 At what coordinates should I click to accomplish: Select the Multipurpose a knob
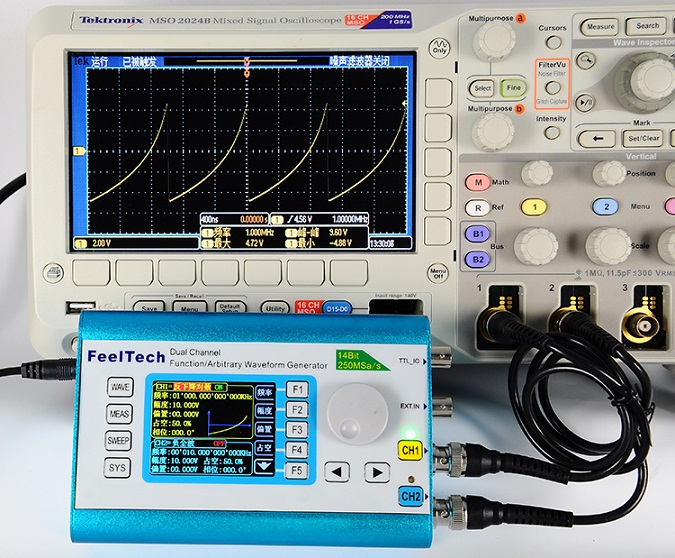(494, 41)
